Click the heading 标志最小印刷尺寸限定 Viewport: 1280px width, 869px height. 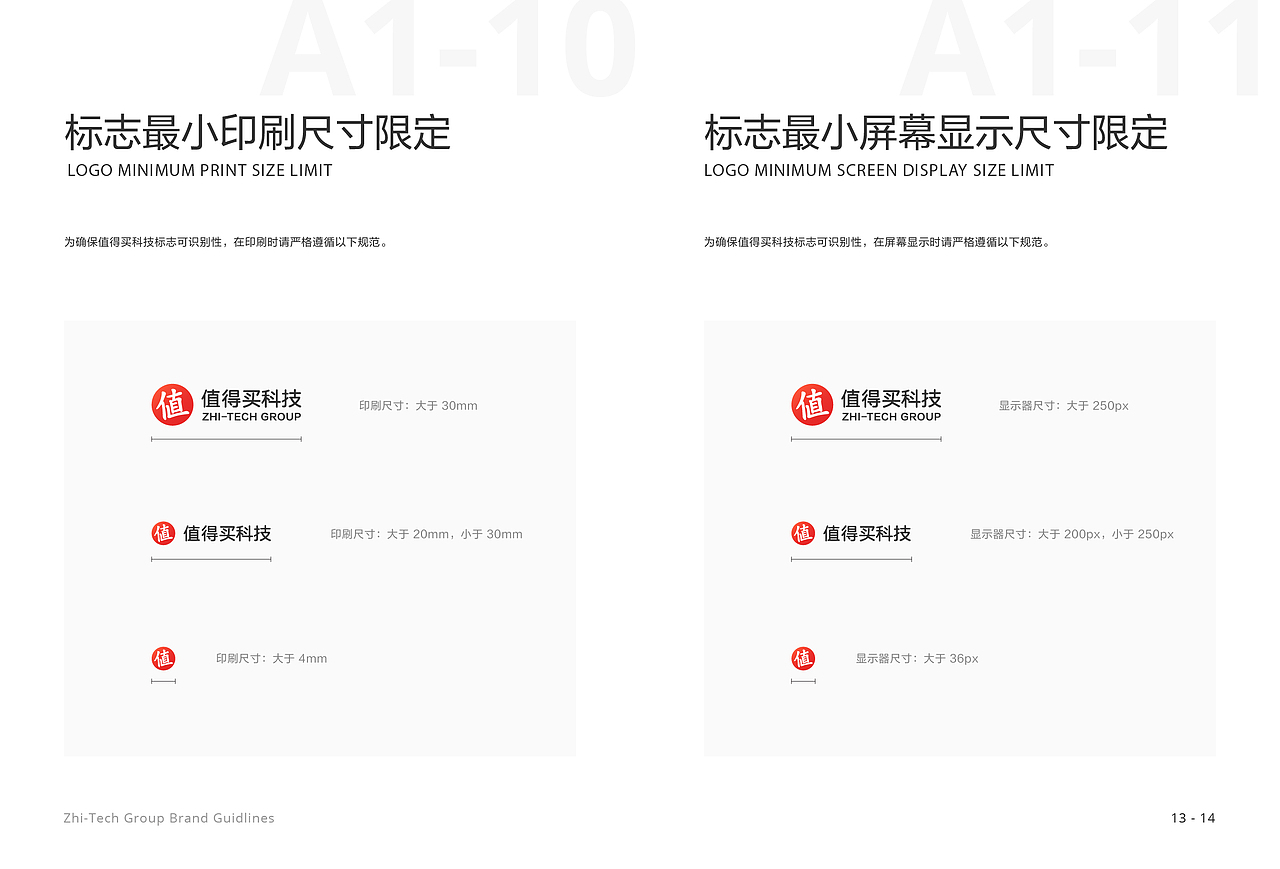pos(258,133)
